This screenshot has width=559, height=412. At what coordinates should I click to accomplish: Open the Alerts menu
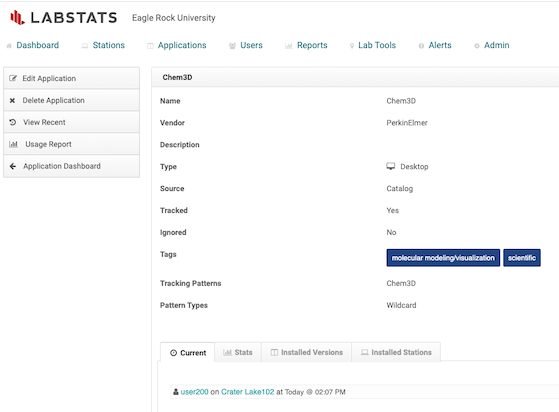440,45
